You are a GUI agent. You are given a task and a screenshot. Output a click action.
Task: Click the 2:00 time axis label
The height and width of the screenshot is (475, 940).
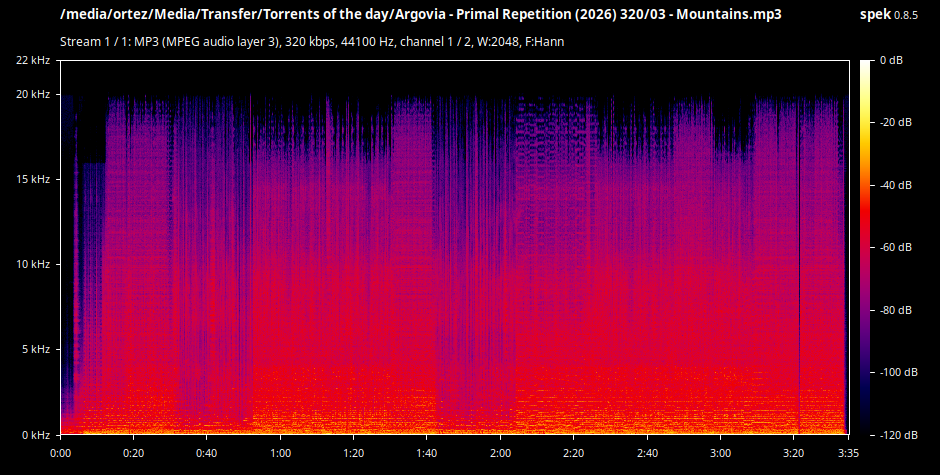tap(500, 453)
